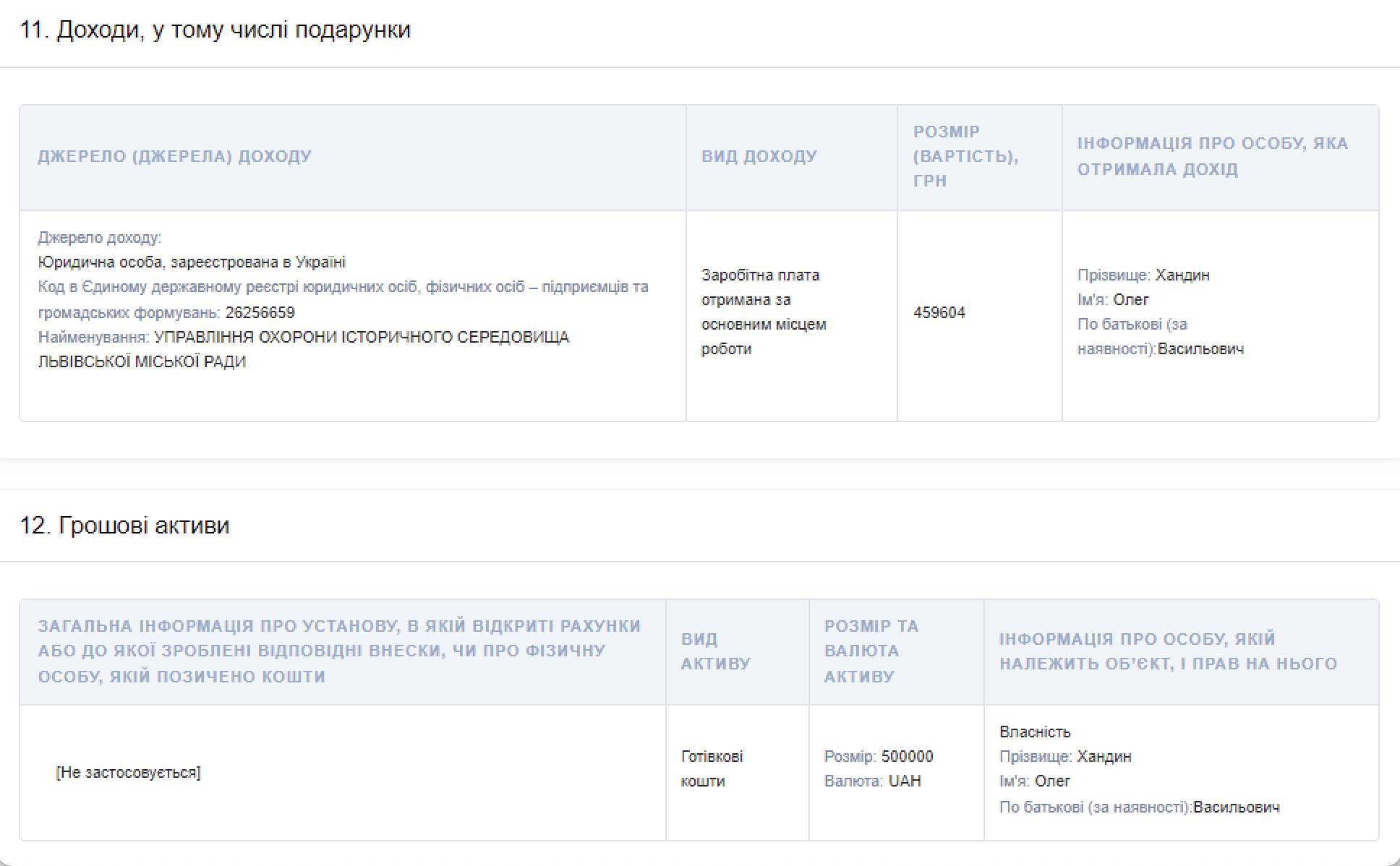Click first name 'Олег' in assets table
This screenshot has width=1400, height=866.
pyautogui.click(x=1052, y=781)
